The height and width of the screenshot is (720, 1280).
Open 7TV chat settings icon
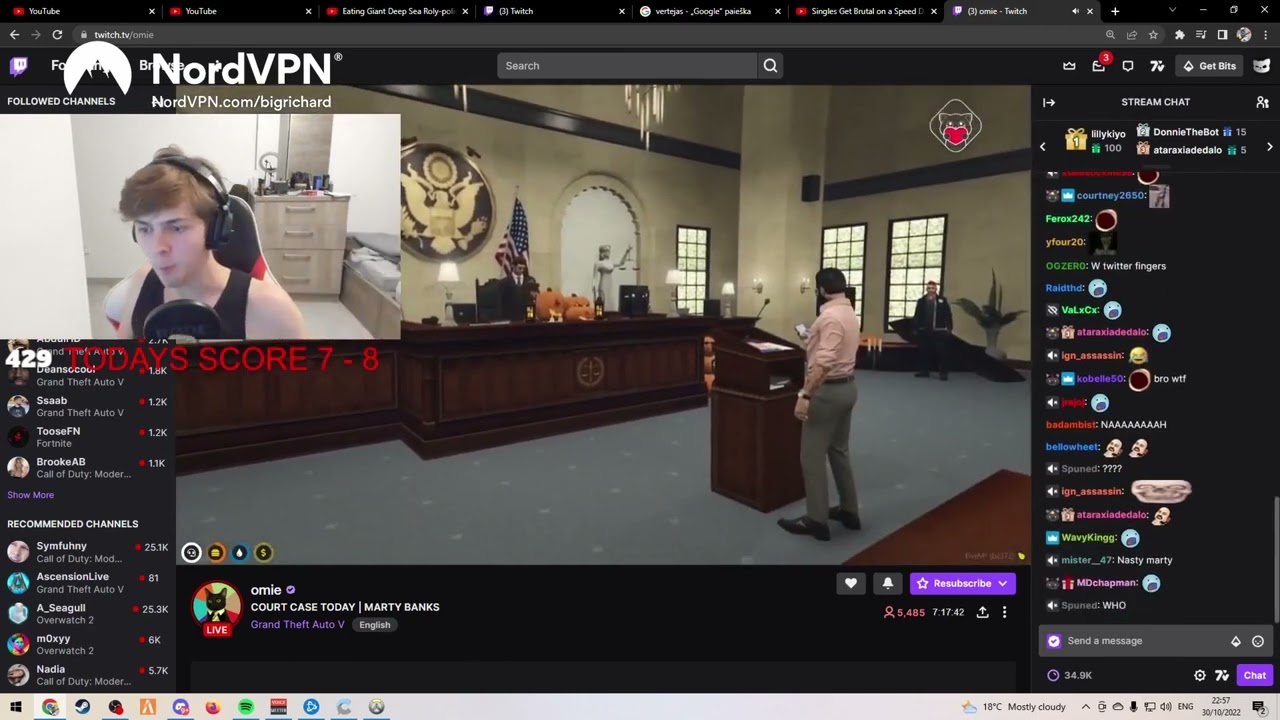(x=1222, y=676)
